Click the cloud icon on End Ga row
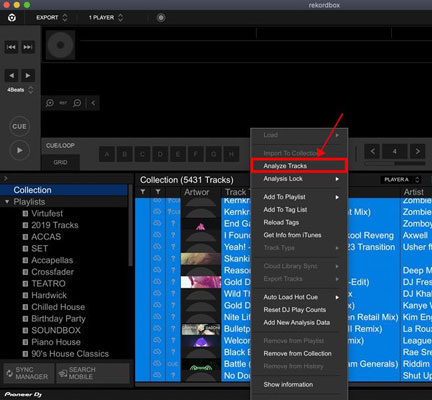The width and height of the screenshot is (432, 400). [157, 223]
